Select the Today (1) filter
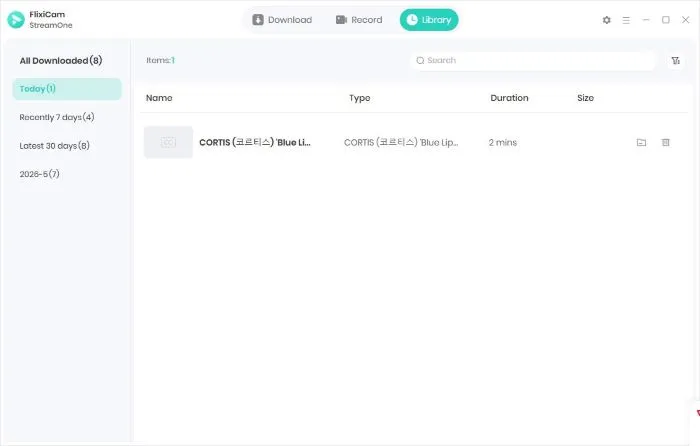700x446 pixels. pos(67,89)
